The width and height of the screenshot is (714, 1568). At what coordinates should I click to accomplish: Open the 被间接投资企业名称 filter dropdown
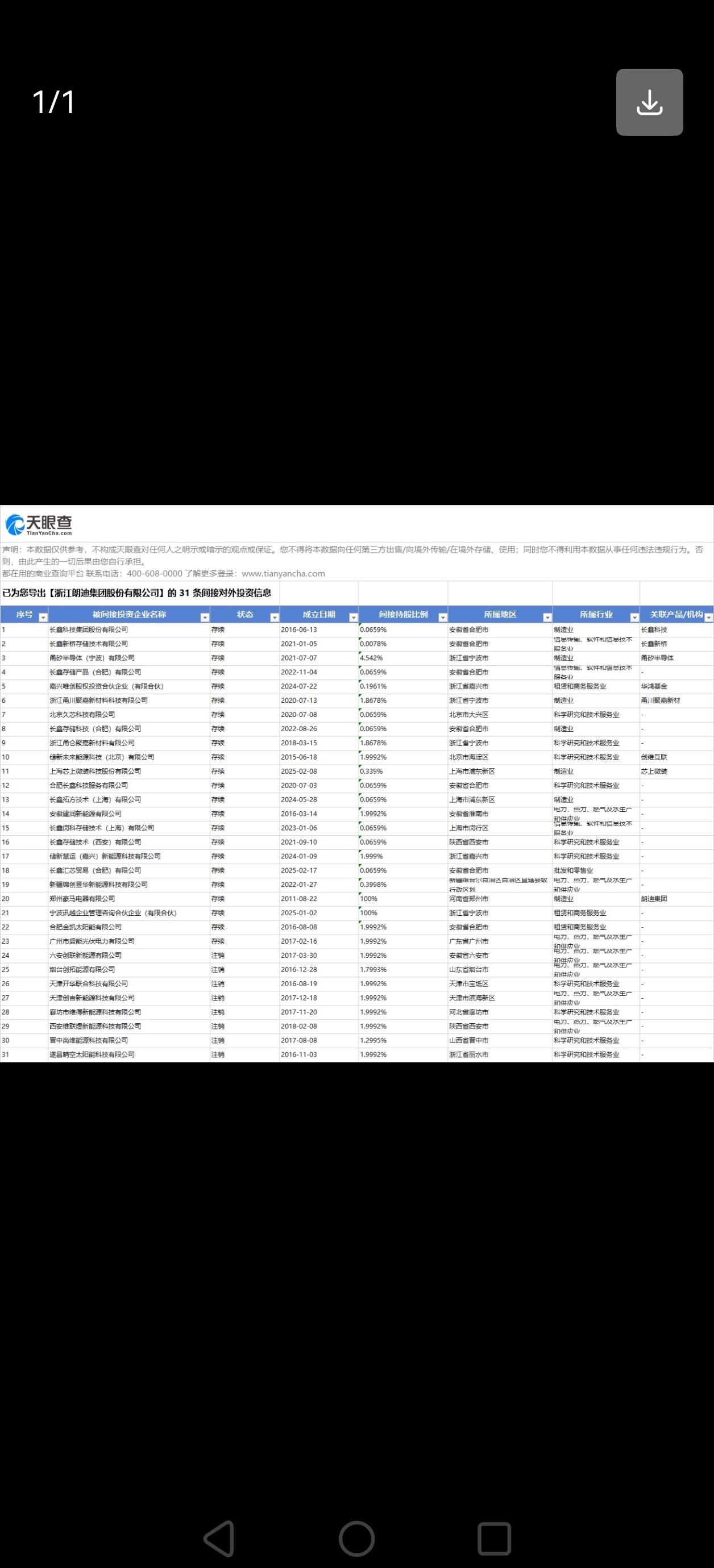pyautogui.click(x=205, y=617)
